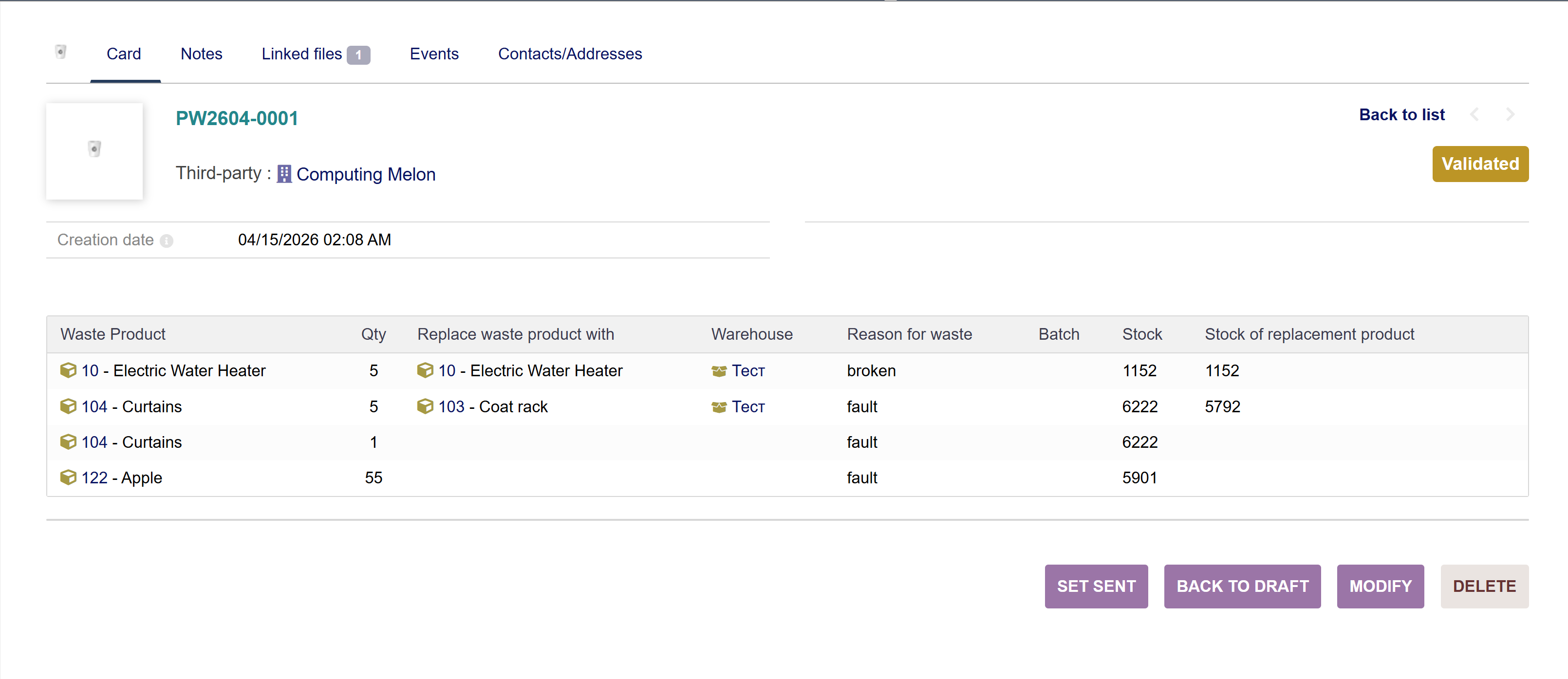
Task: Go to next record with right chevron
Action: tap(1510, 114)
